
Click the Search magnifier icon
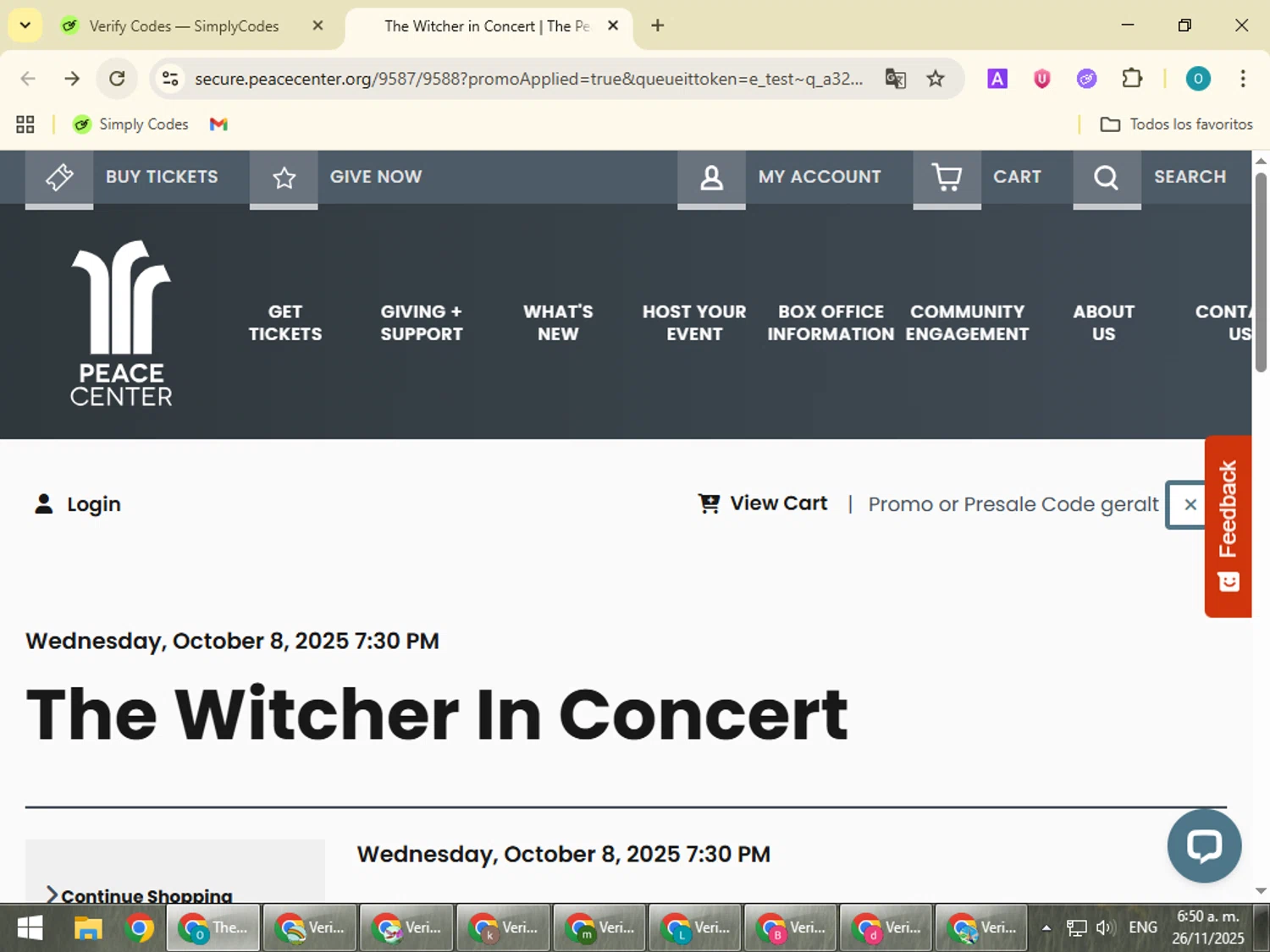[1107, 178]
